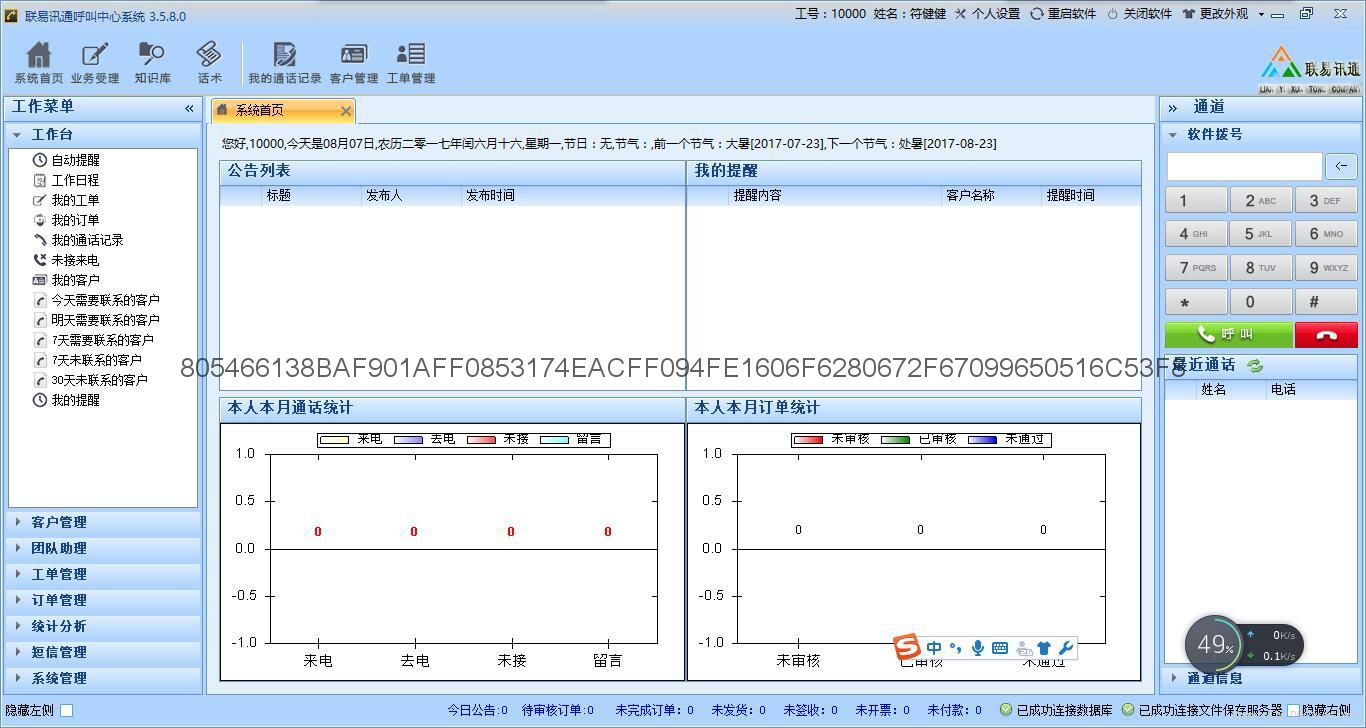The height and width of the screenshot is (728, 1366).
Task: Expand the 通道信息 section
Action: click(1261, 678)
